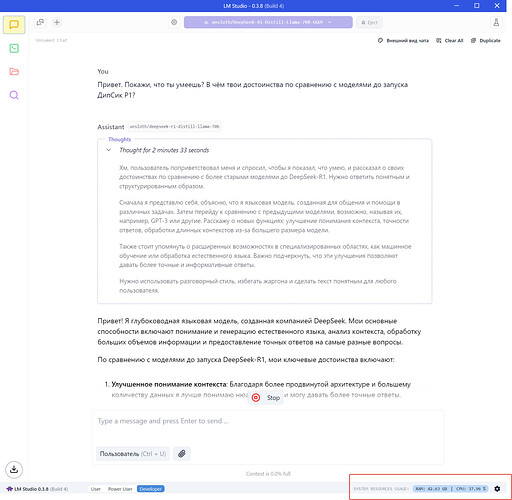Click the 'Thoughts' label
This screenshot has height=500, width=512.
(x=120, y=139)
